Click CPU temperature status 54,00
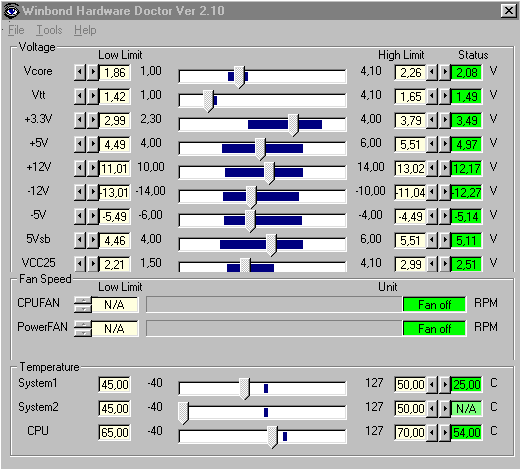The height and width of the screenshot is (469, 520). (x=466, y=432)
